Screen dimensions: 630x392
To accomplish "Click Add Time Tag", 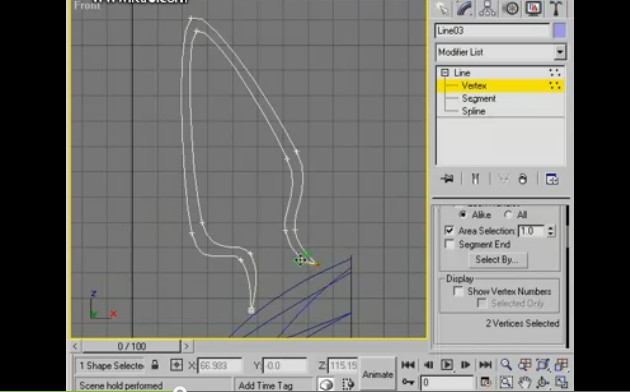I will (266, 386).
